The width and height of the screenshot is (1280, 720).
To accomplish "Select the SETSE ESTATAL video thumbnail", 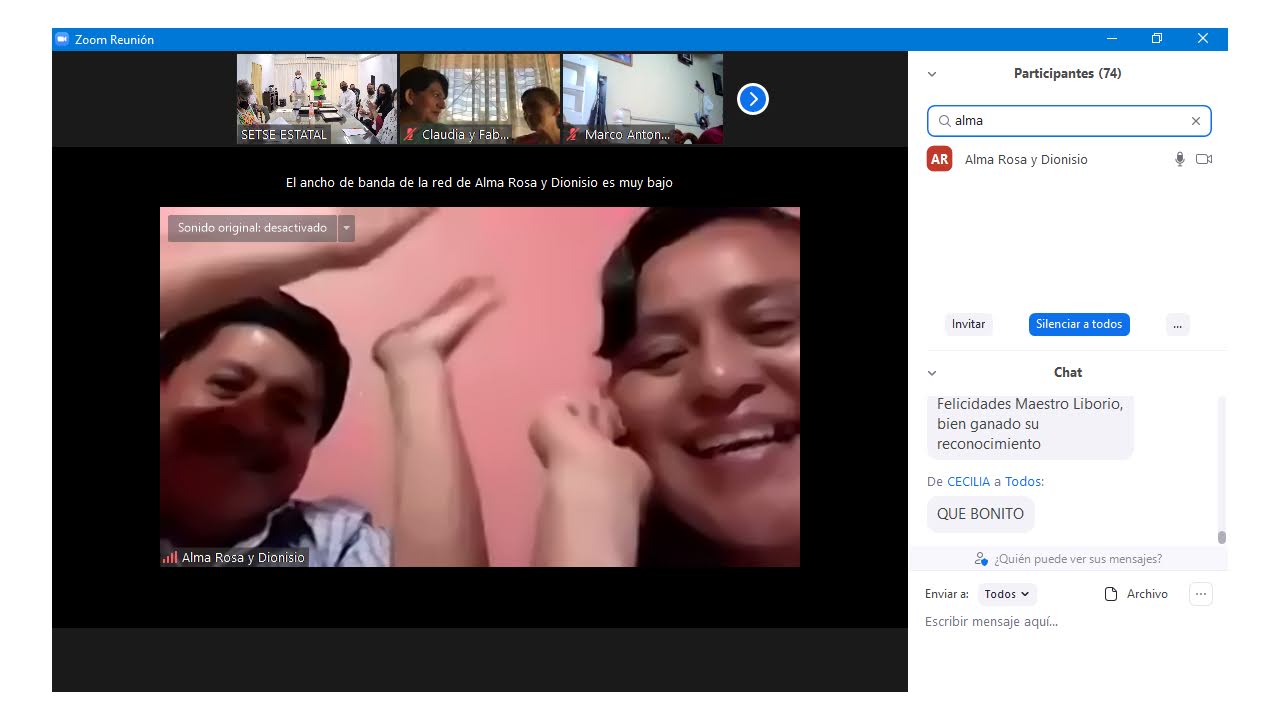I will (316, 99).
